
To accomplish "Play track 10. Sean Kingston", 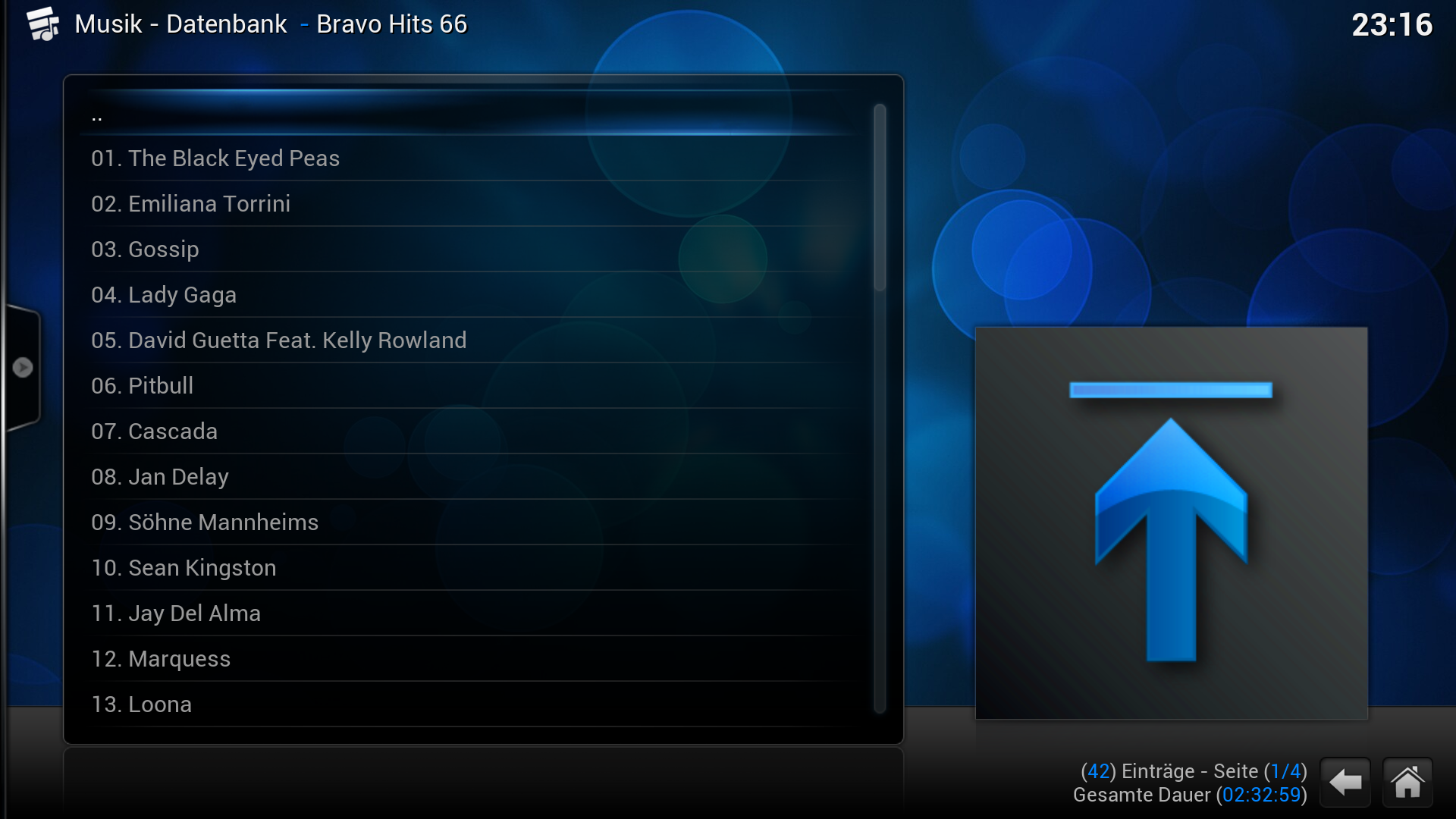I will [470, 568].
